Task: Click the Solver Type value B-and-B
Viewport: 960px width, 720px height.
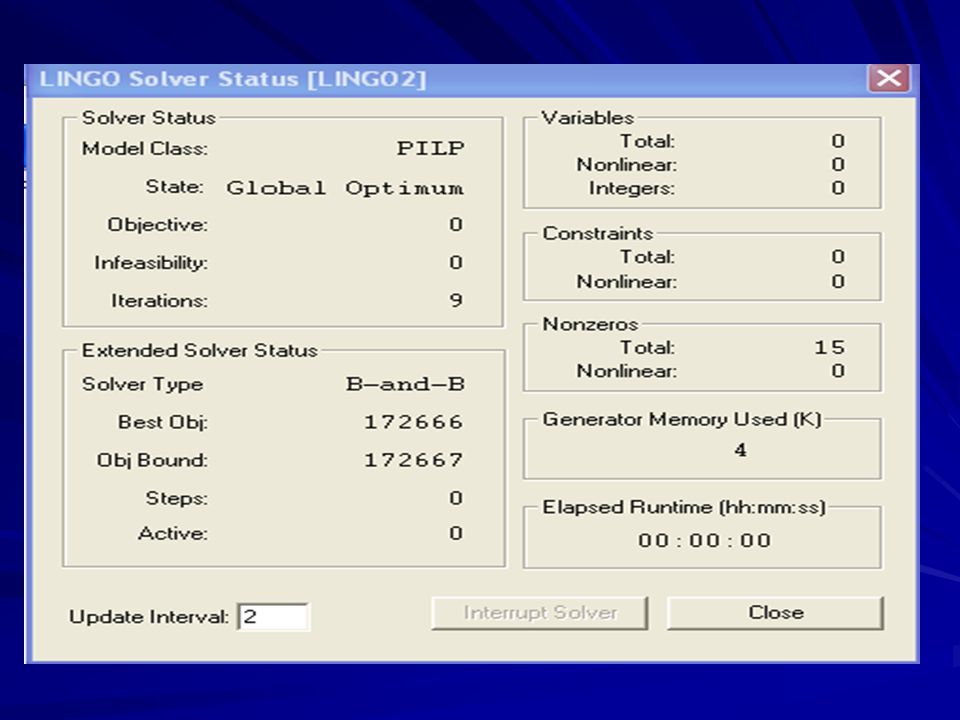Action: pyautogui.click(x=405, y=384)
